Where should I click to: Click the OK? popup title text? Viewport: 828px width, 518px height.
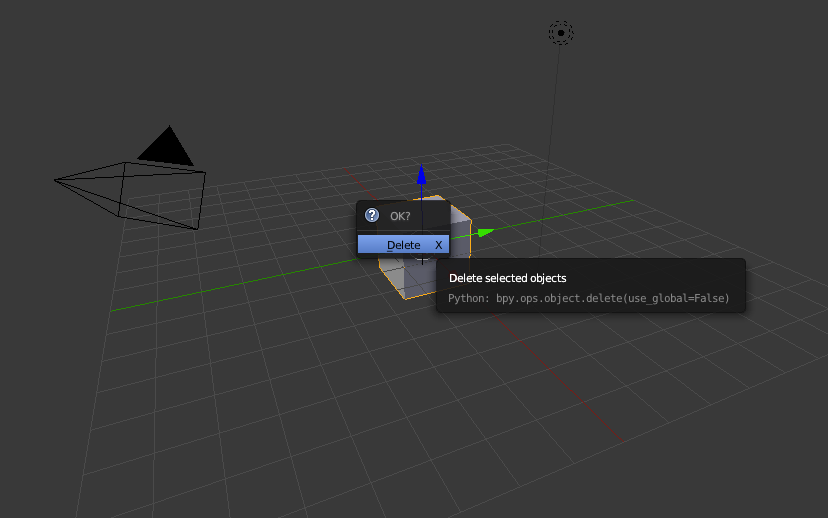click(x=400, y=216)
